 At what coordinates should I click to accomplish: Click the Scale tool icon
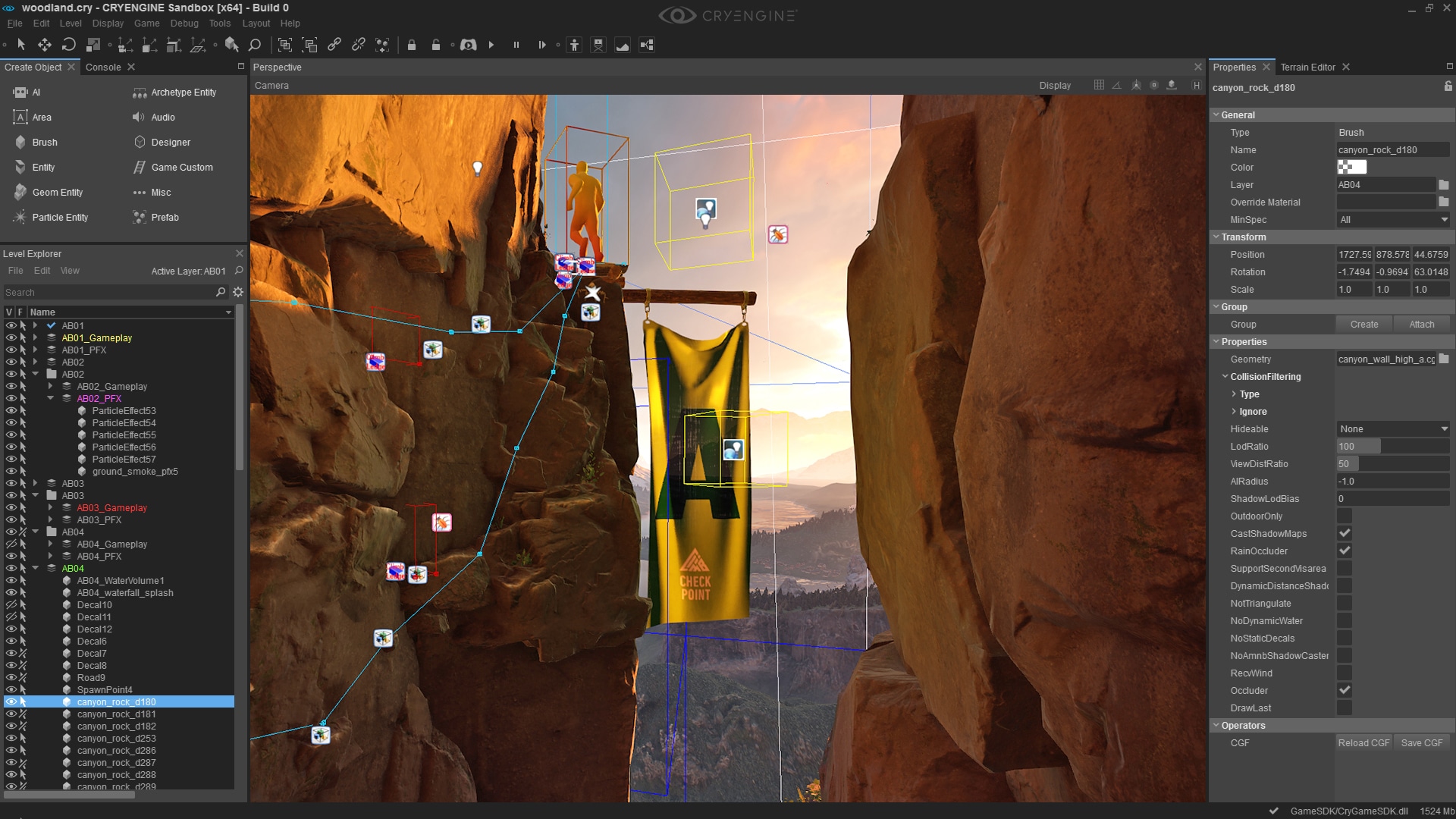click(x=93, y=45)
